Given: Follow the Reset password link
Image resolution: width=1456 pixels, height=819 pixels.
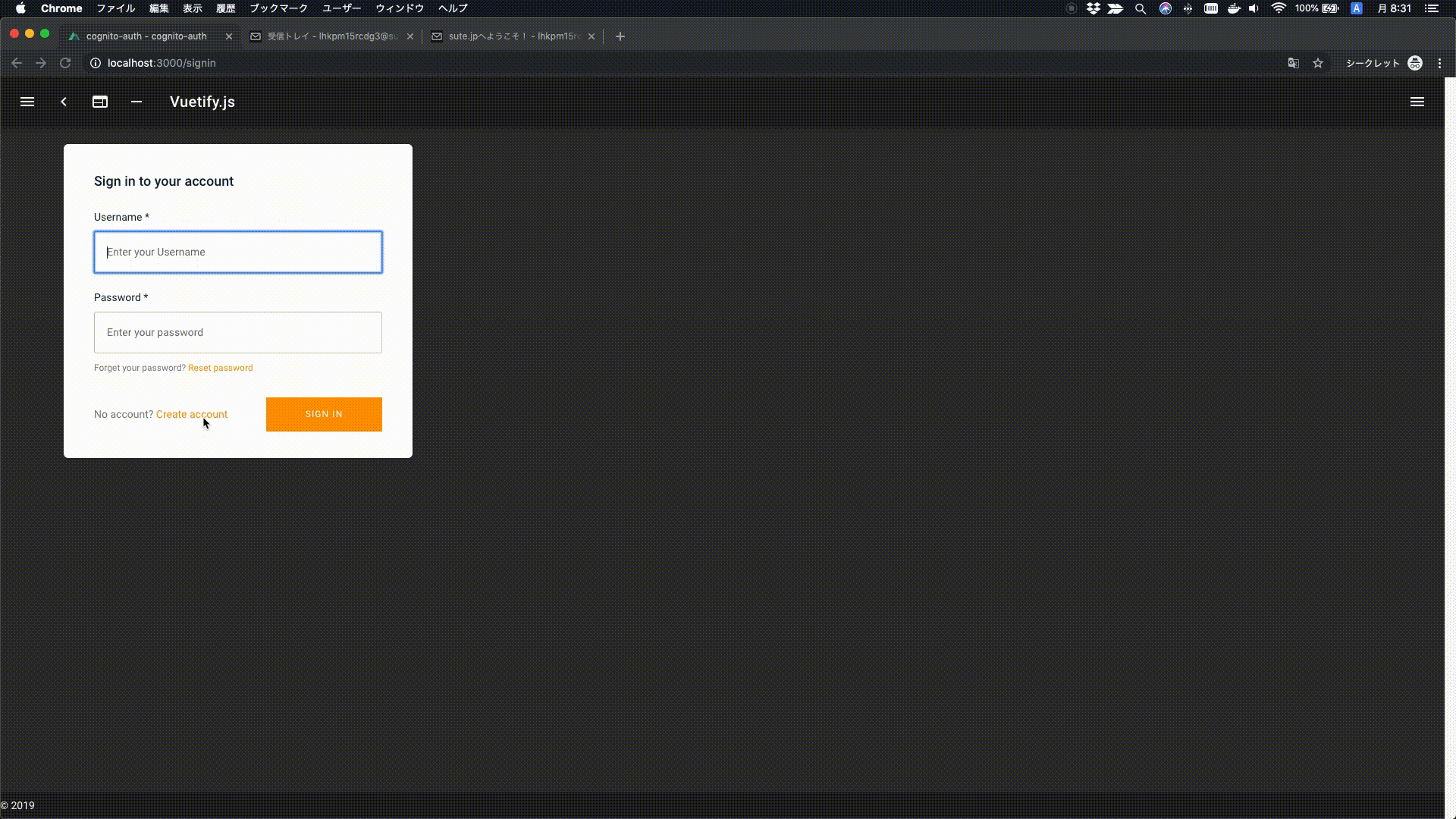Looking at the screenshot, I should click(x=220, y=368).
